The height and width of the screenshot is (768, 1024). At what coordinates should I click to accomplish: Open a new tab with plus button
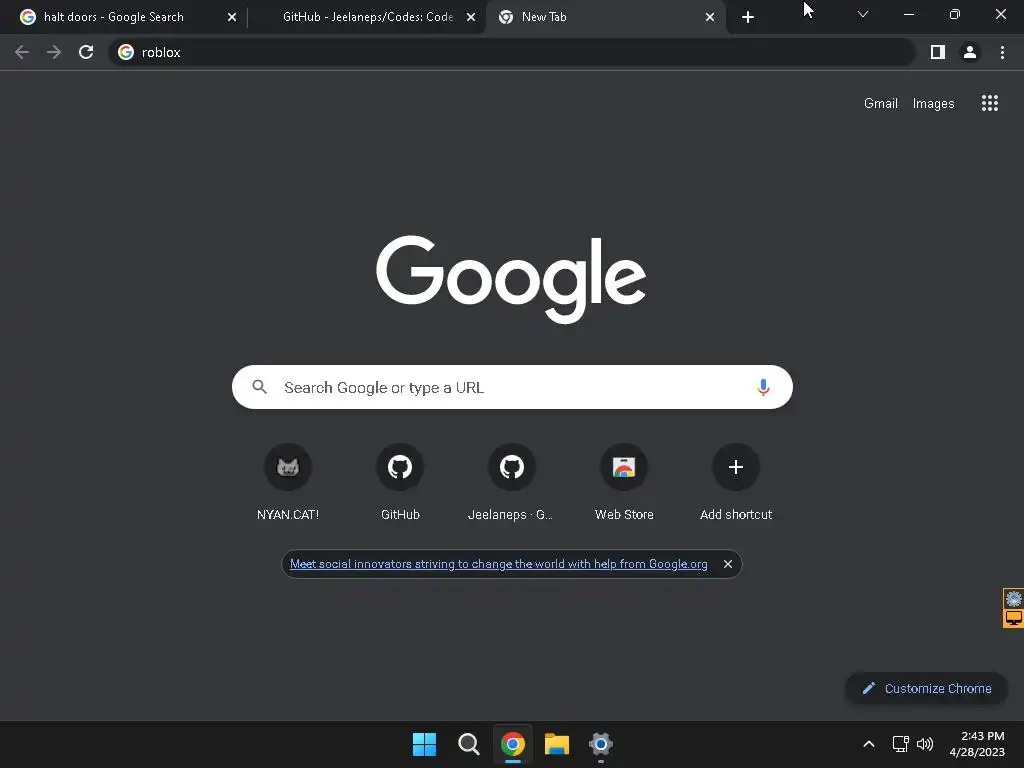[x=748, y=17]
